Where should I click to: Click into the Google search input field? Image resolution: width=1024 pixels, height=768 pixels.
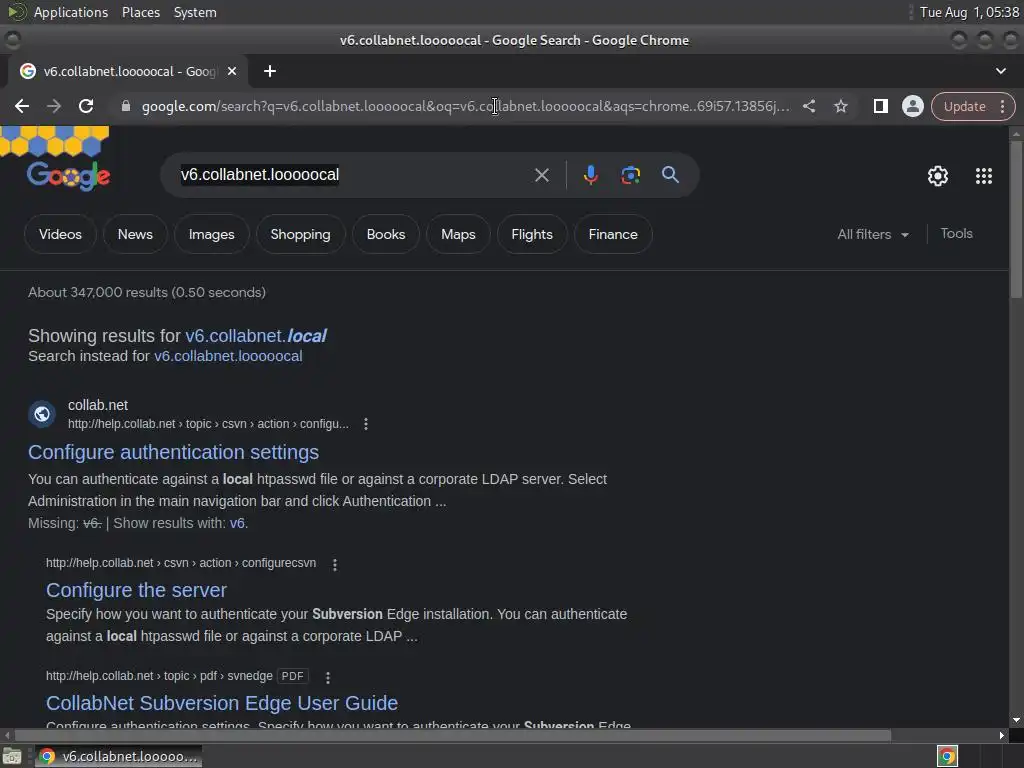(x=353, y=175)
